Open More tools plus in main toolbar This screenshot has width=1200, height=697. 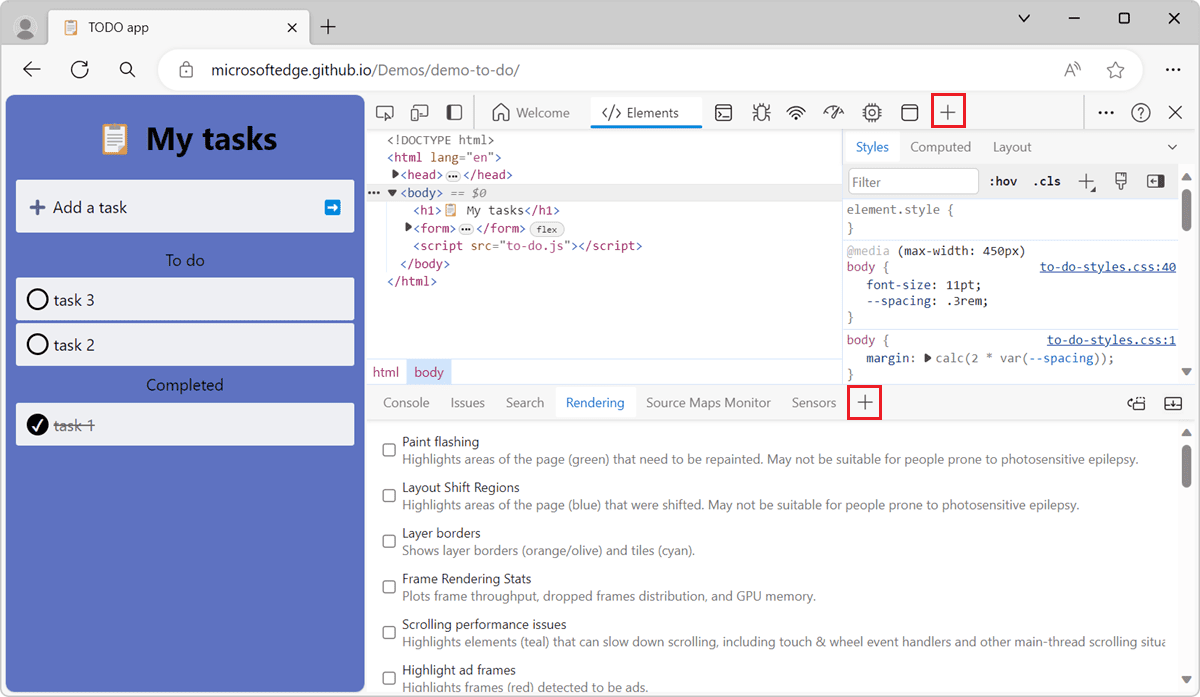tap(948, 113)
